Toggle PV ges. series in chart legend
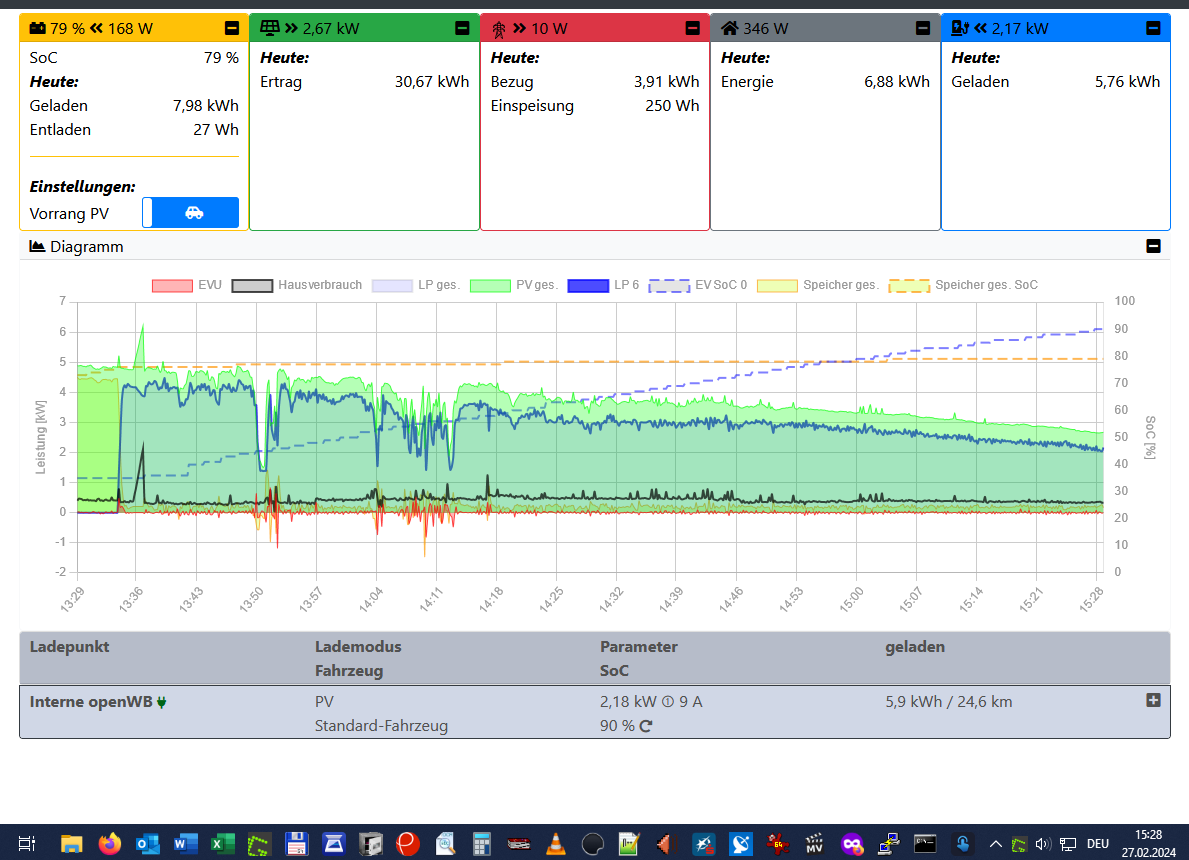The image size is (1189, 860). pos(513,285)
